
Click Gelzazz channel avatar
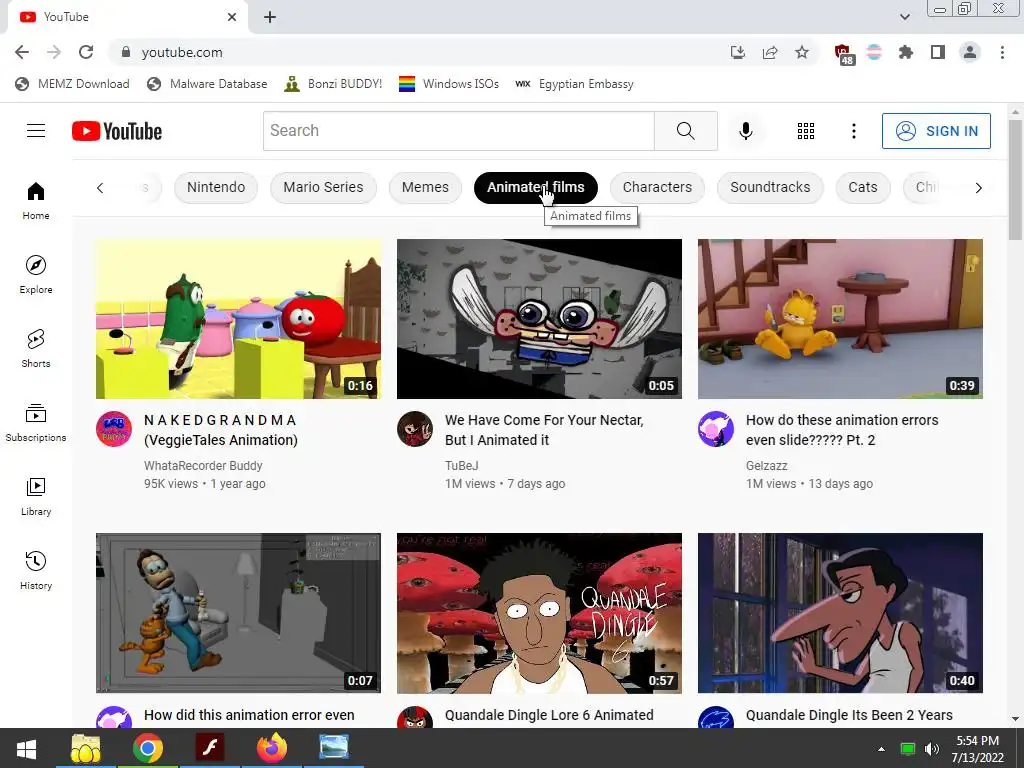tap(716, 429)
